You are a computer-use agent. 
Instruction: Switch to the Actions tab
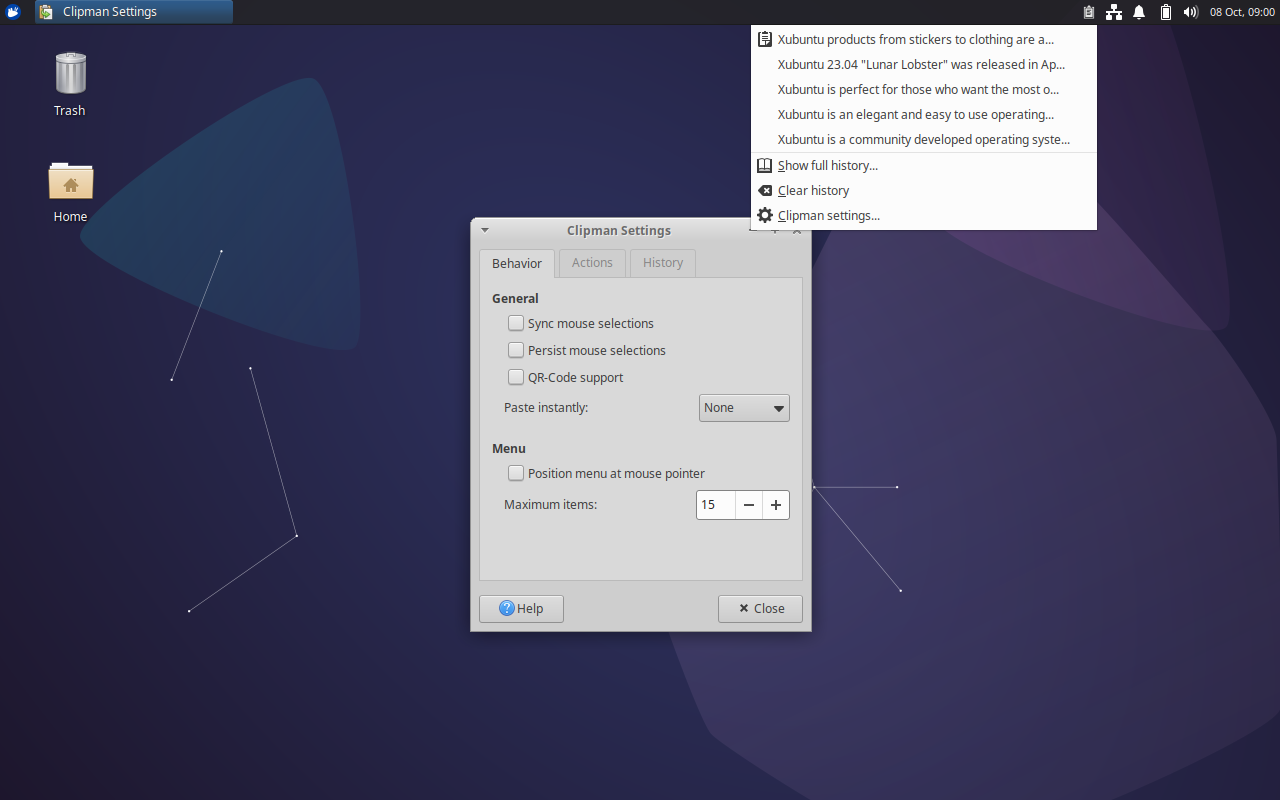pos(592,263)
